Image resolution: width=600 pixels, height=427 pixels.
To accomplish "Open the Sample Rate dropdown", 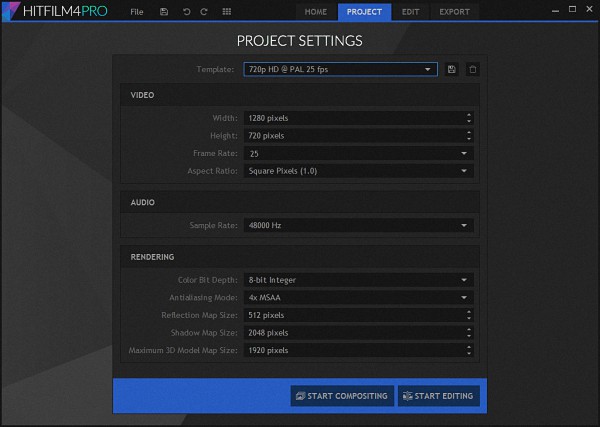I will coord(359,225).
